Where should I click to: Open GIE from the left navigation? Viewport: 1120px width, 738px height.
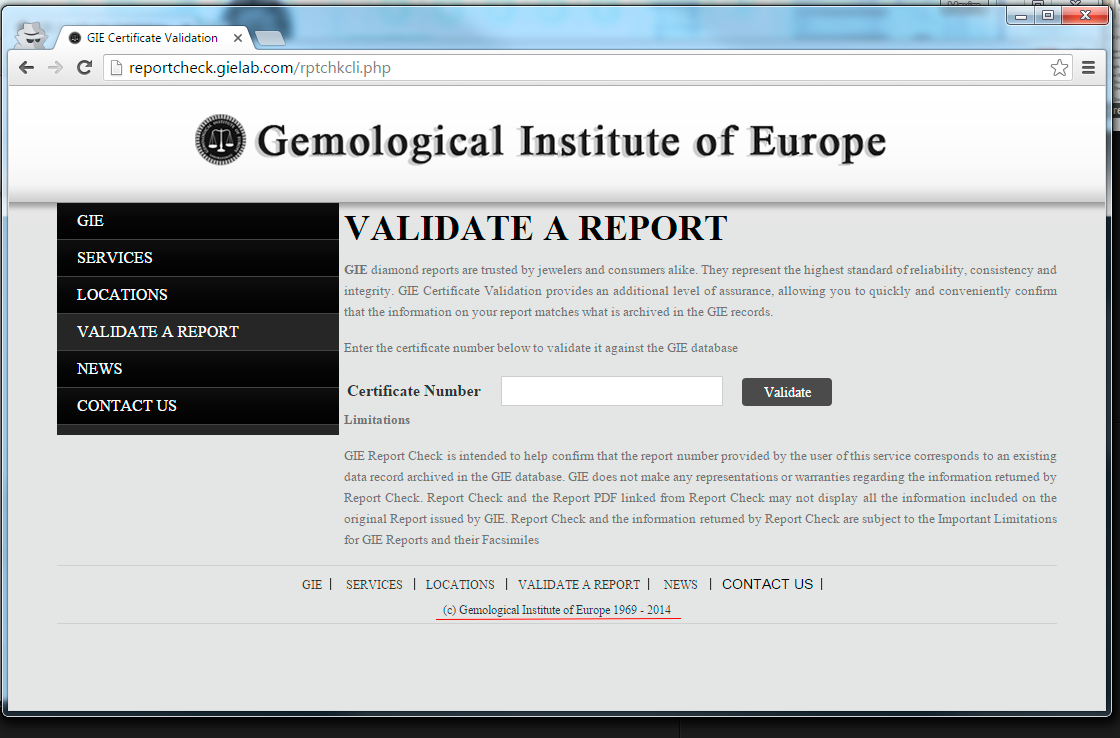(90, 220)
